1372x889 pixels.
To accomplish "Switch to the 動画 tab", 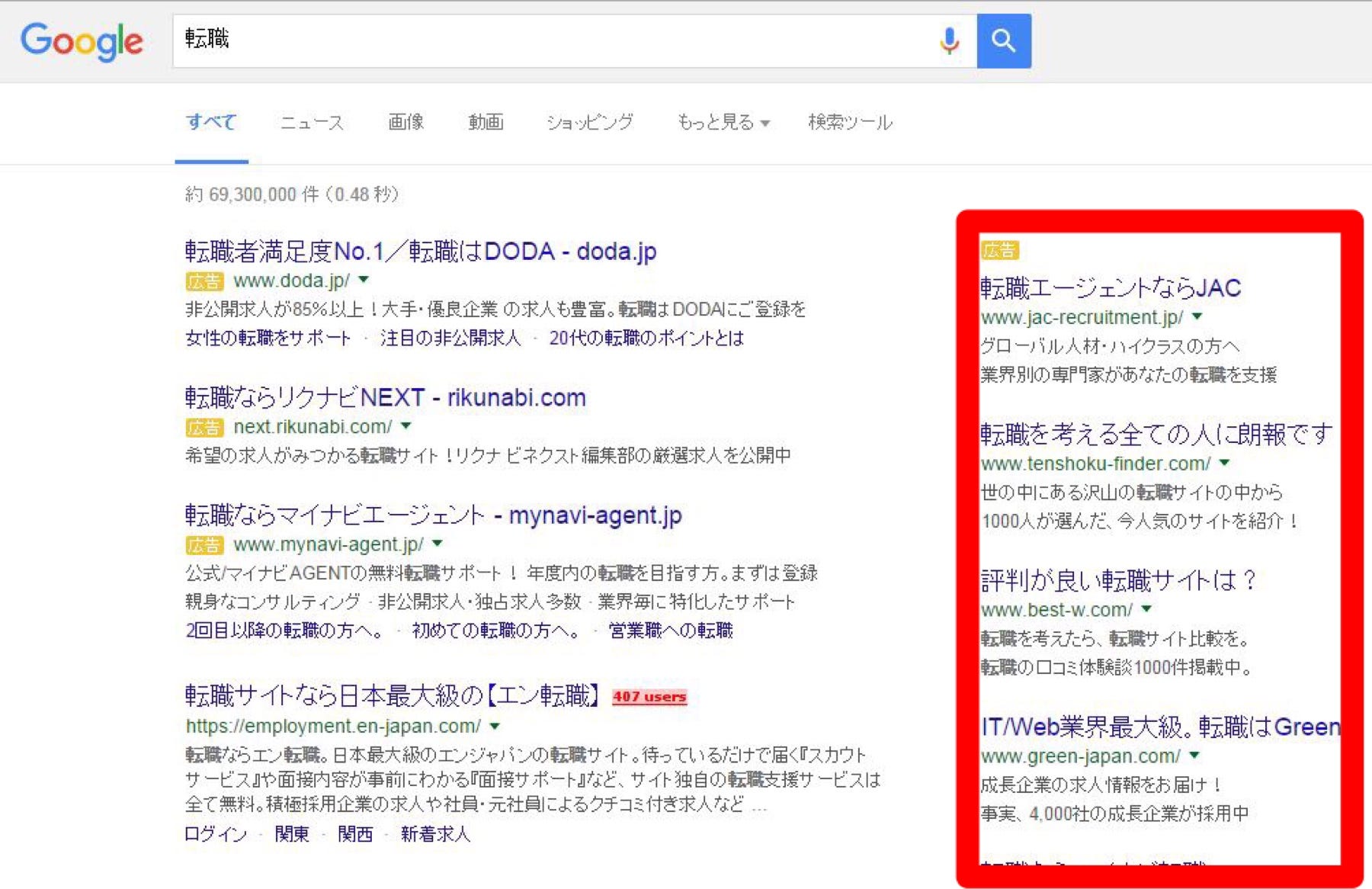I will coord(486,122).
